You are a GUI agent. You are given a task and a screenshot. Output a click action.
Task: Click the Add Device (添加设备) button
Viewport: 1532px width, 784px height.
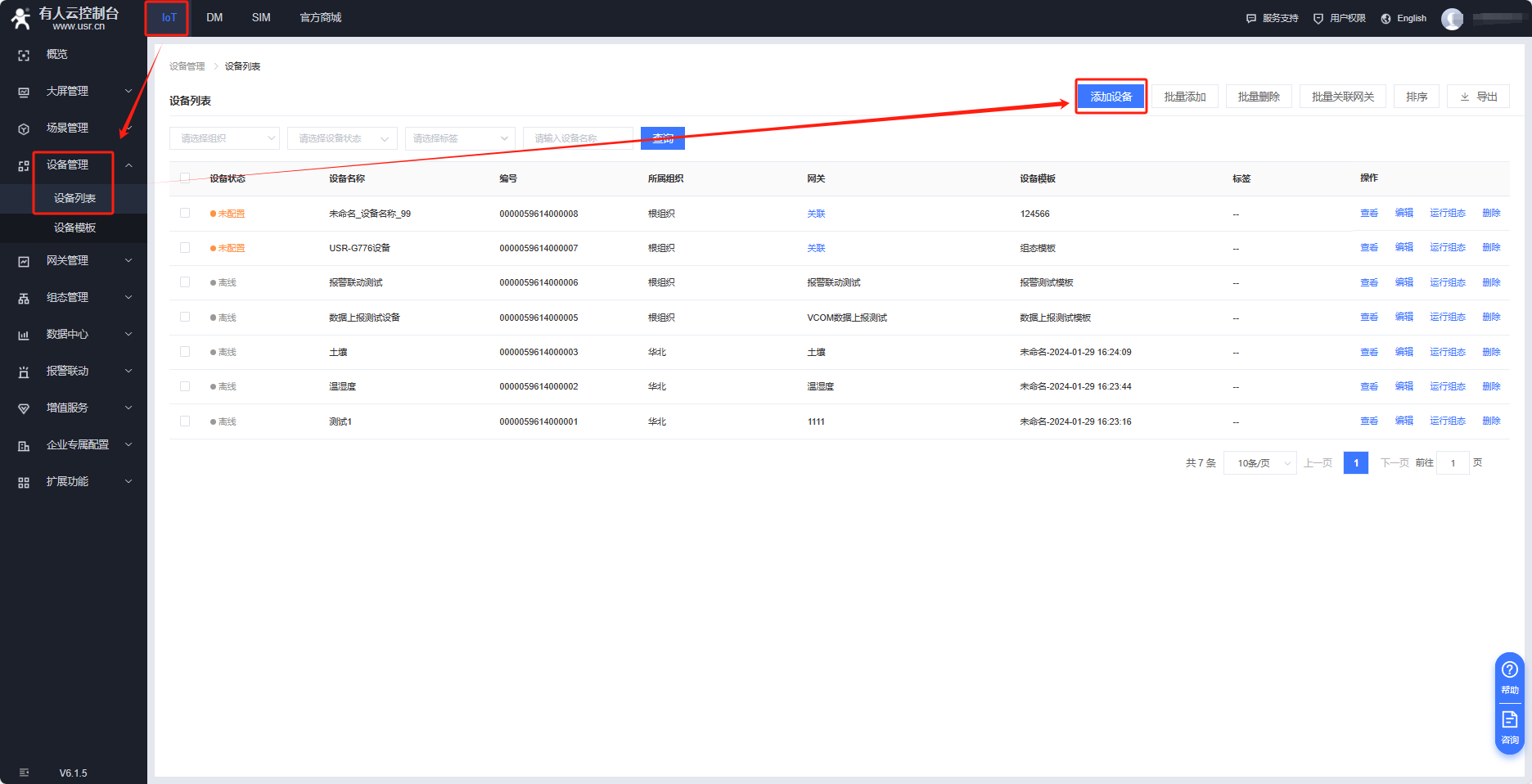click(1111, 97)
